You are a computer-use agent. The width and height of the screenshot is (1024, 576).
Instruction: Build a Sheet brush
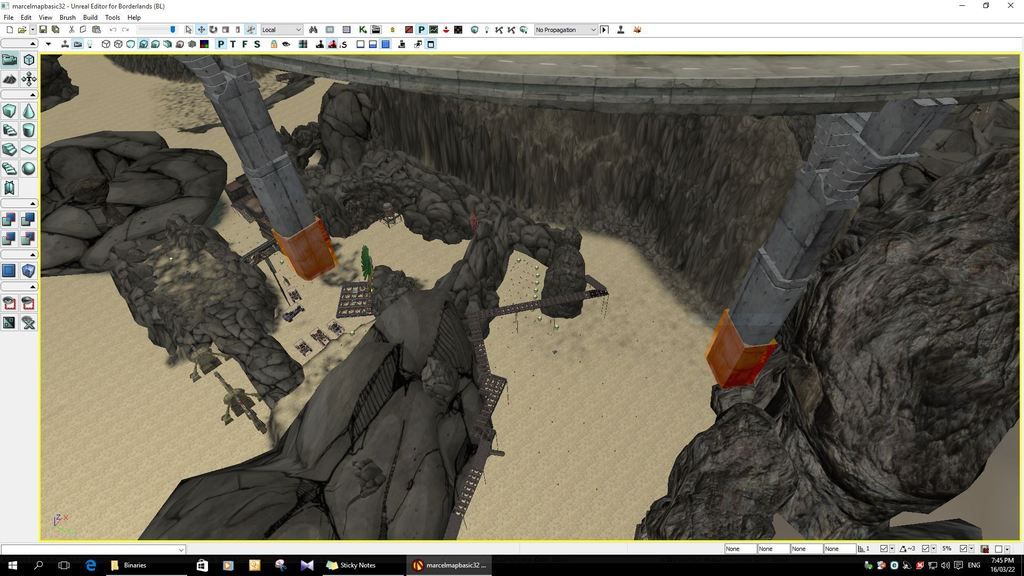point(29,149)
